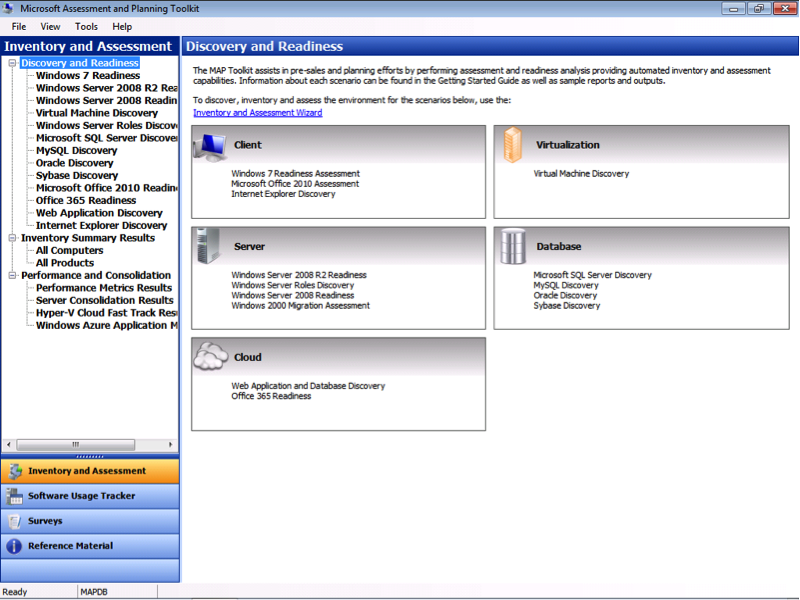The height and width of the screenshot is (600, 800).
Task: Click Windows Server 2008 R2 Readiness in Server card
Action: tap(299, 275)
